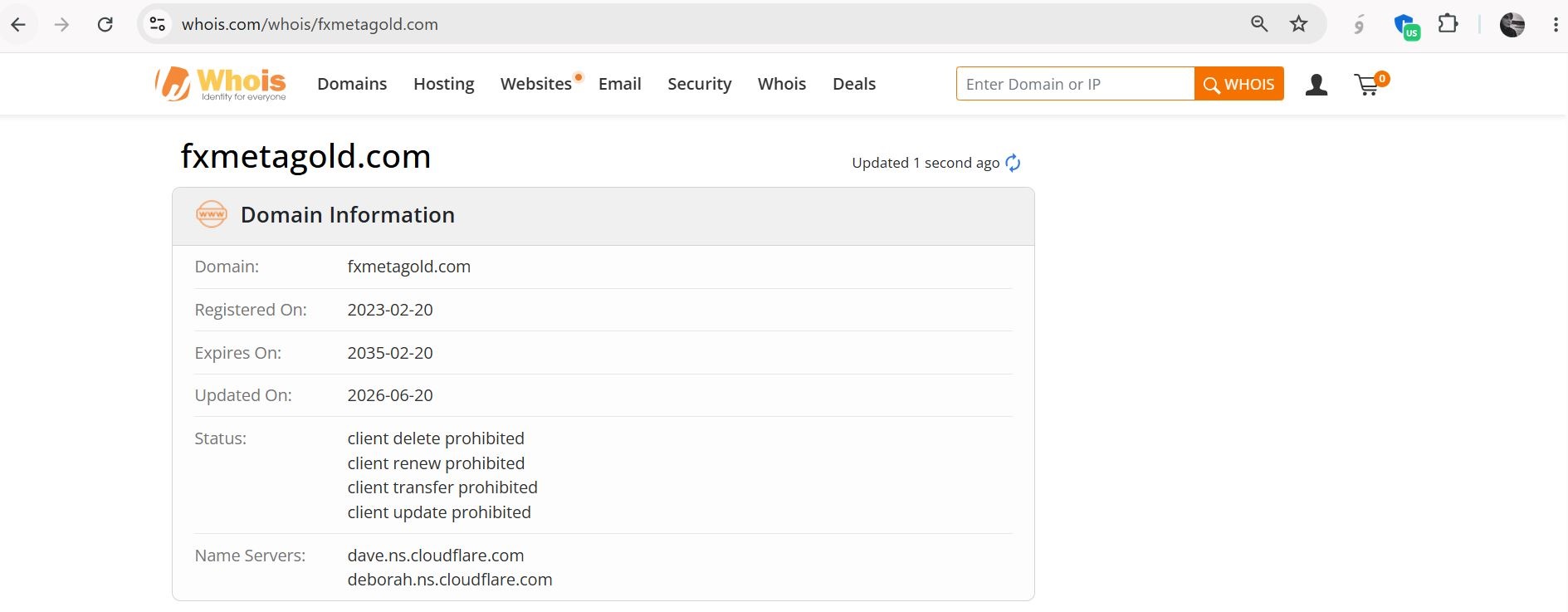Click status client renew prohibited
The width and height of the screenshot is (1568, 612).
[x=436, y=463]
